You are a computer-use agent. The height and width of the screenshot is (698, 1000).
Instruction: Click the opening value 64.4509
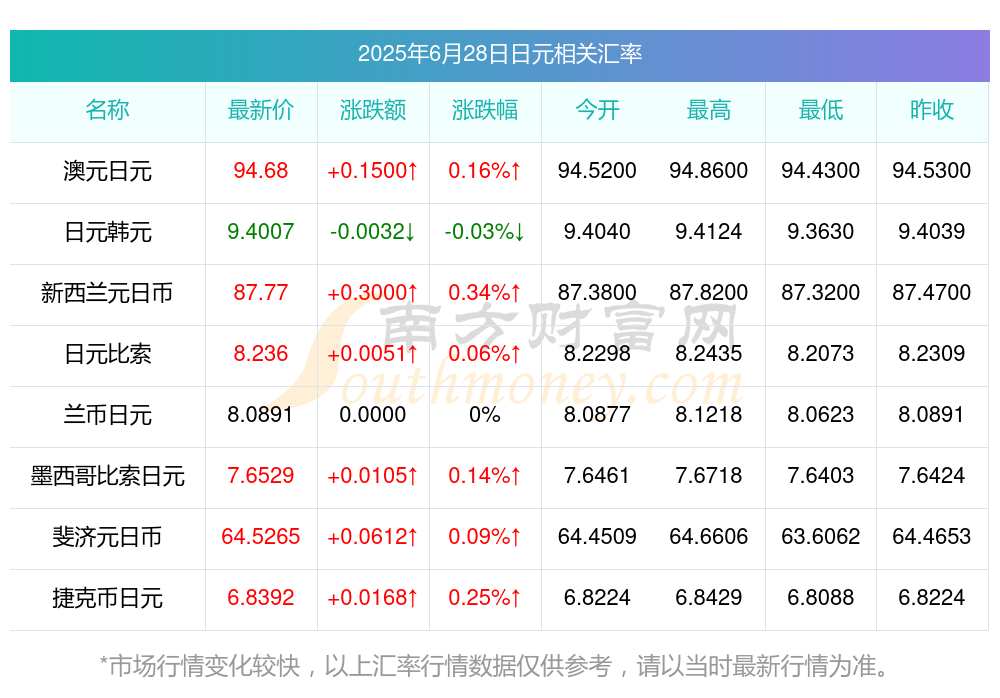point(597,537)
